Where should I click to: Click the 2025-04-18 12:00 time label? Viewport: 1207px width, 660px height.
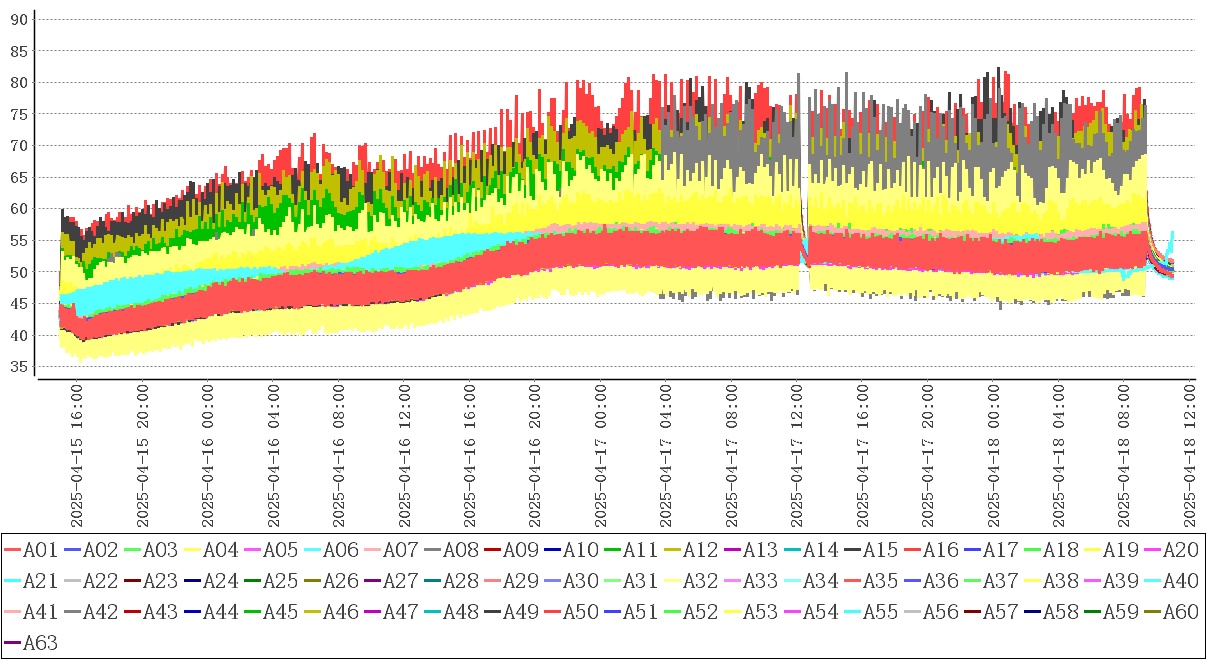tap(1190, 456)
